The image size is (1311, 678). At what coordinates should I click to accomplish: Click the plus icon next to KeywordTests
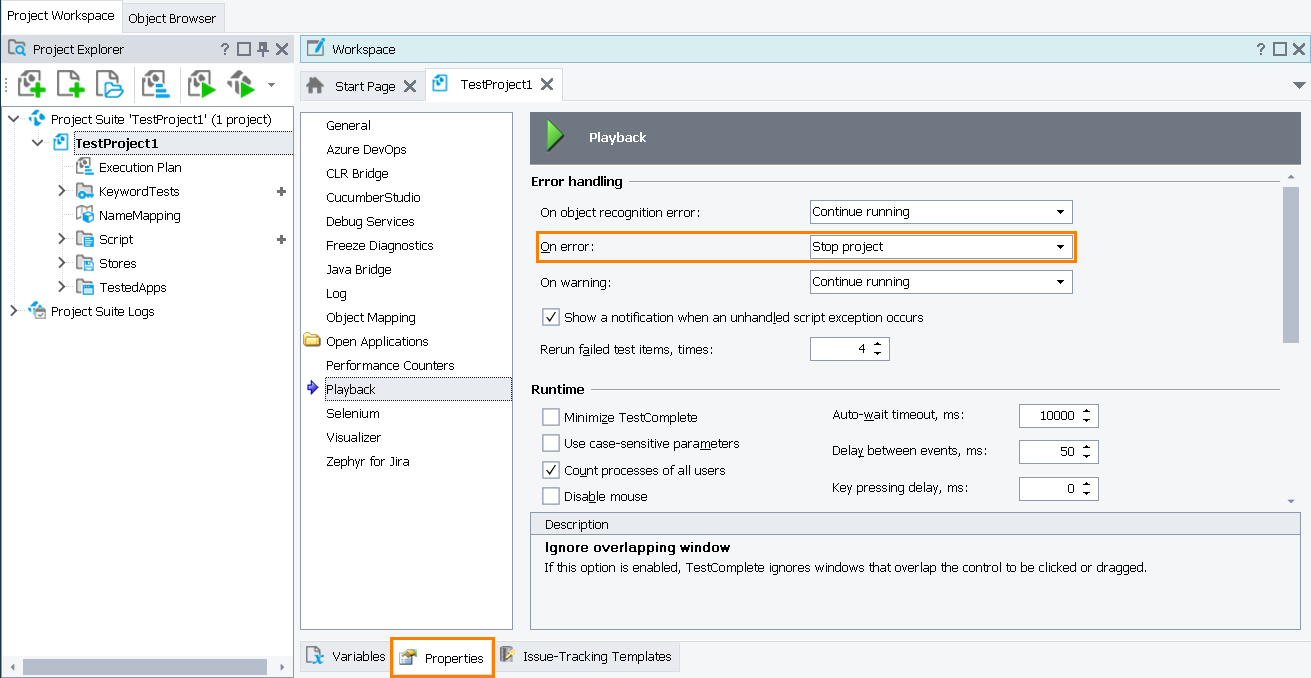click(x=281, y=191)
